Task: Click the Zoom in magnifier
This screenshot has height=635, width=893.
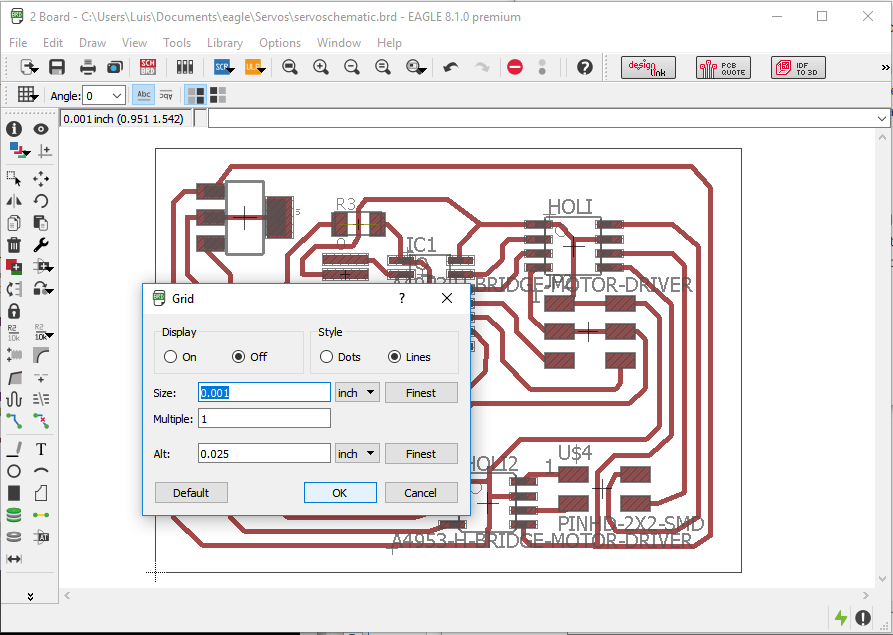Action: point(321,67)
